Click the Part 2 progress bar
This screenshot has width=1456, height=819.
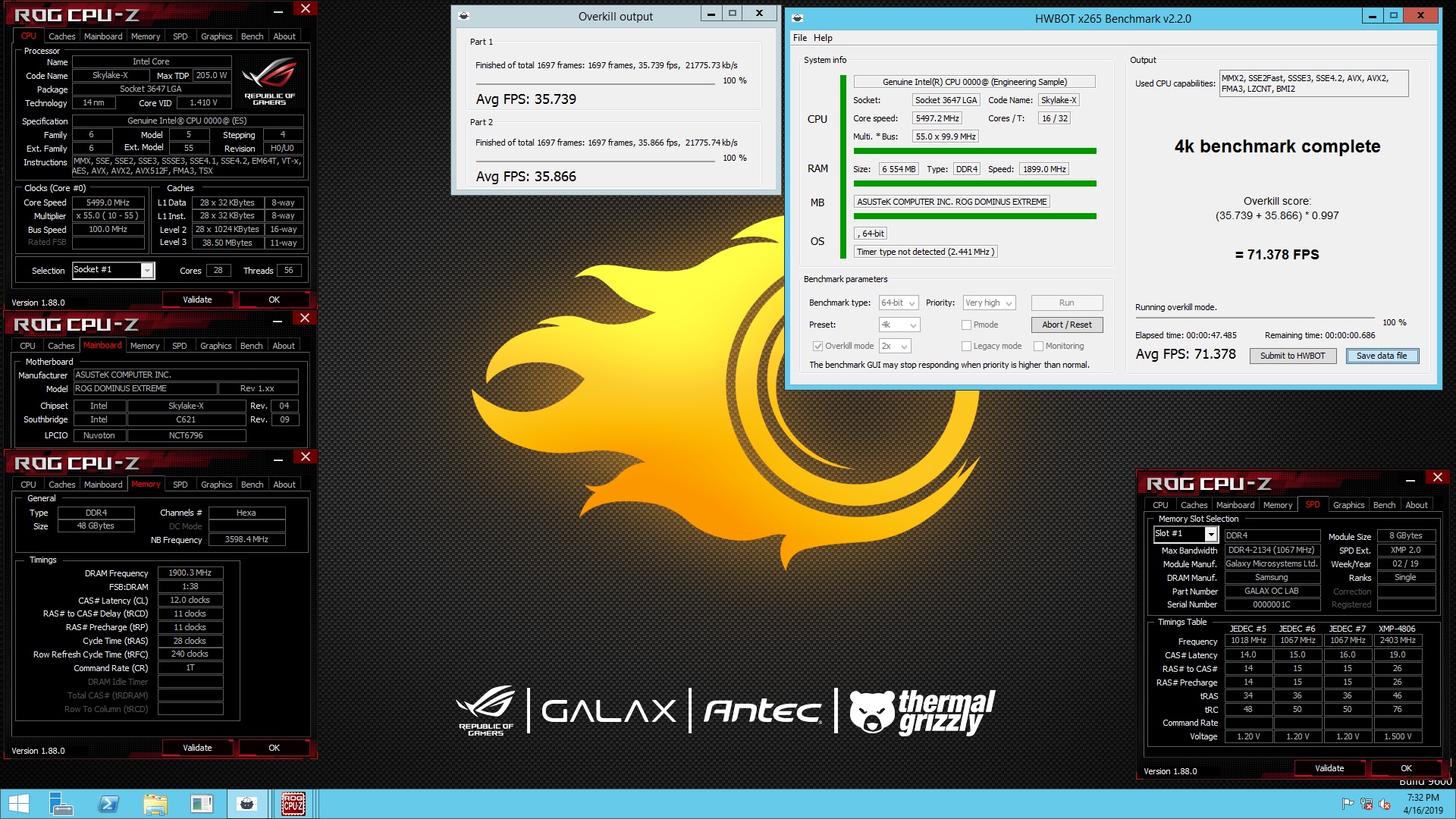pos(594,160)
